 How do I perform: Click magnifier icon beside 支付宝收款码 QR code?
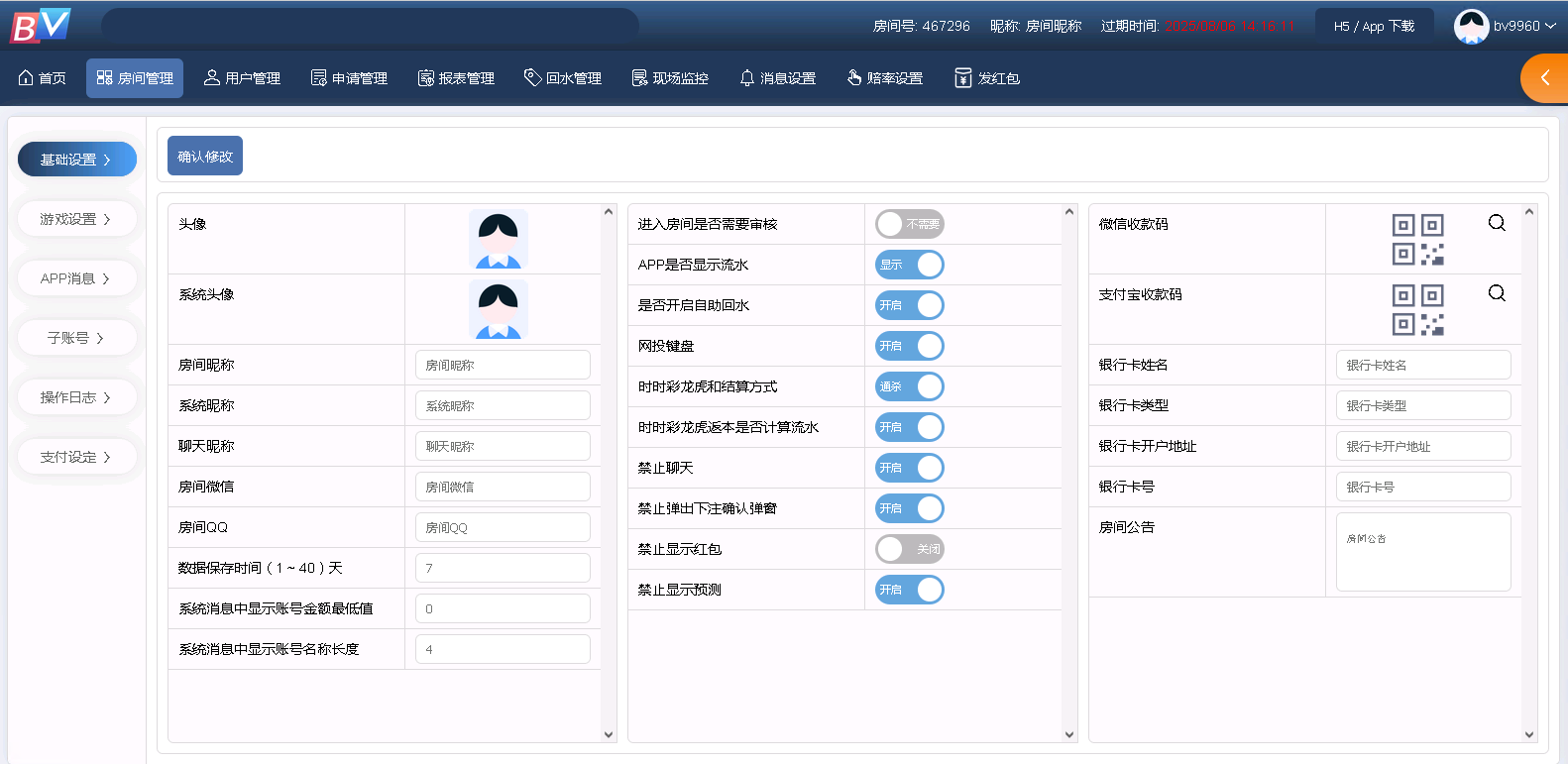click(1497, 293)
